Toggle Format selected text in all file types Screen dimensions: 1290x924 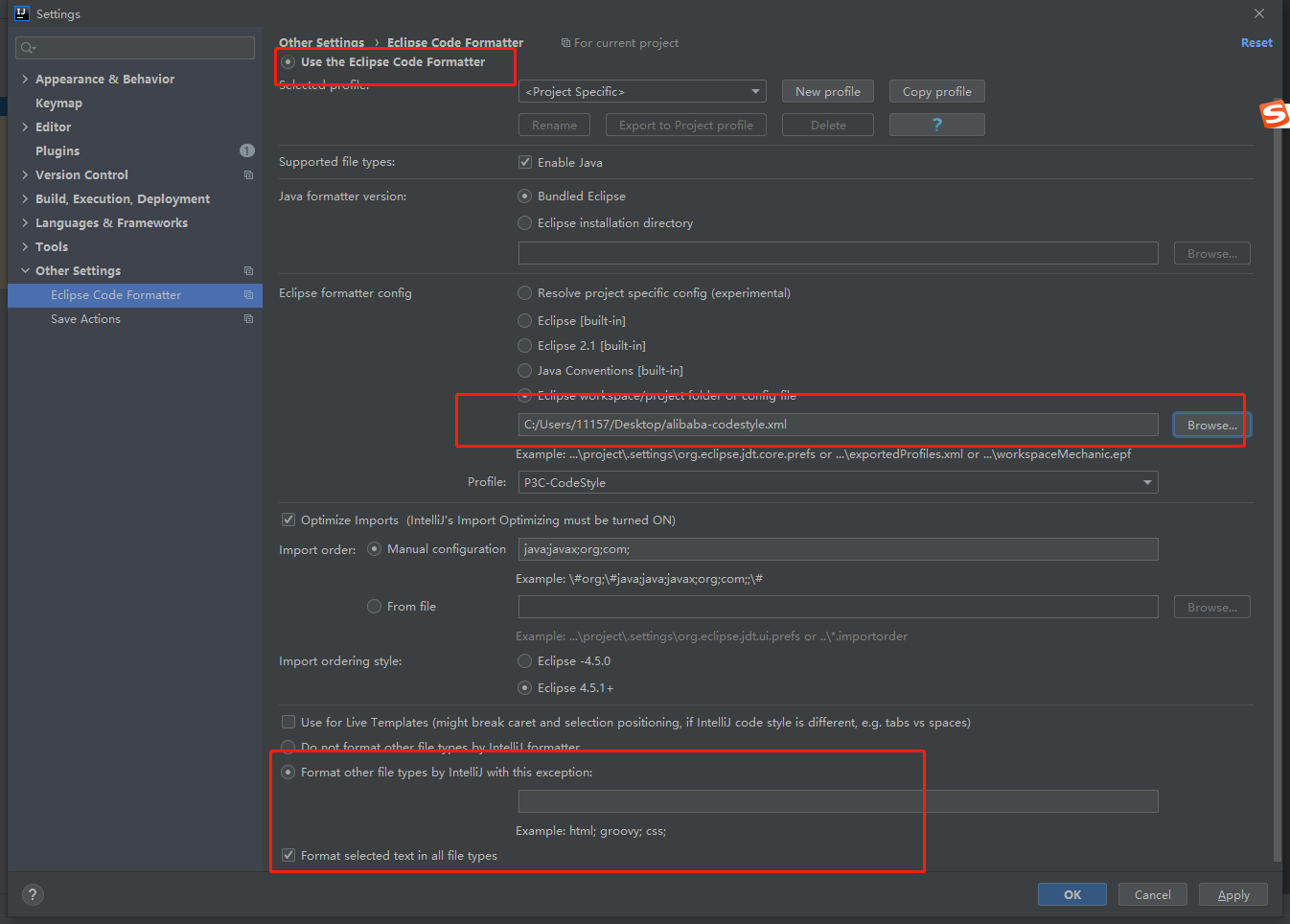pos(288,855)
